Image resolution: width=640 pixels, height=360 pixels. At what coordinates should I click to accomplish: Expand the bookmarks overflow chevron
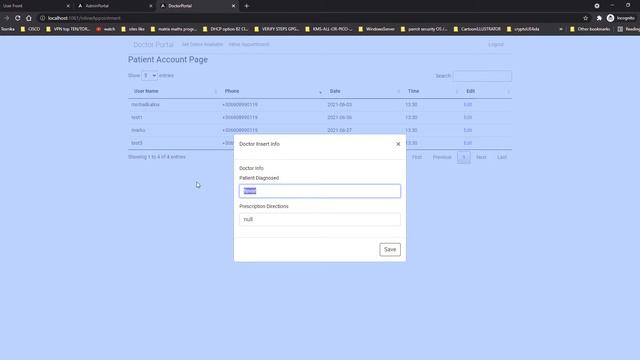point(561,29)
